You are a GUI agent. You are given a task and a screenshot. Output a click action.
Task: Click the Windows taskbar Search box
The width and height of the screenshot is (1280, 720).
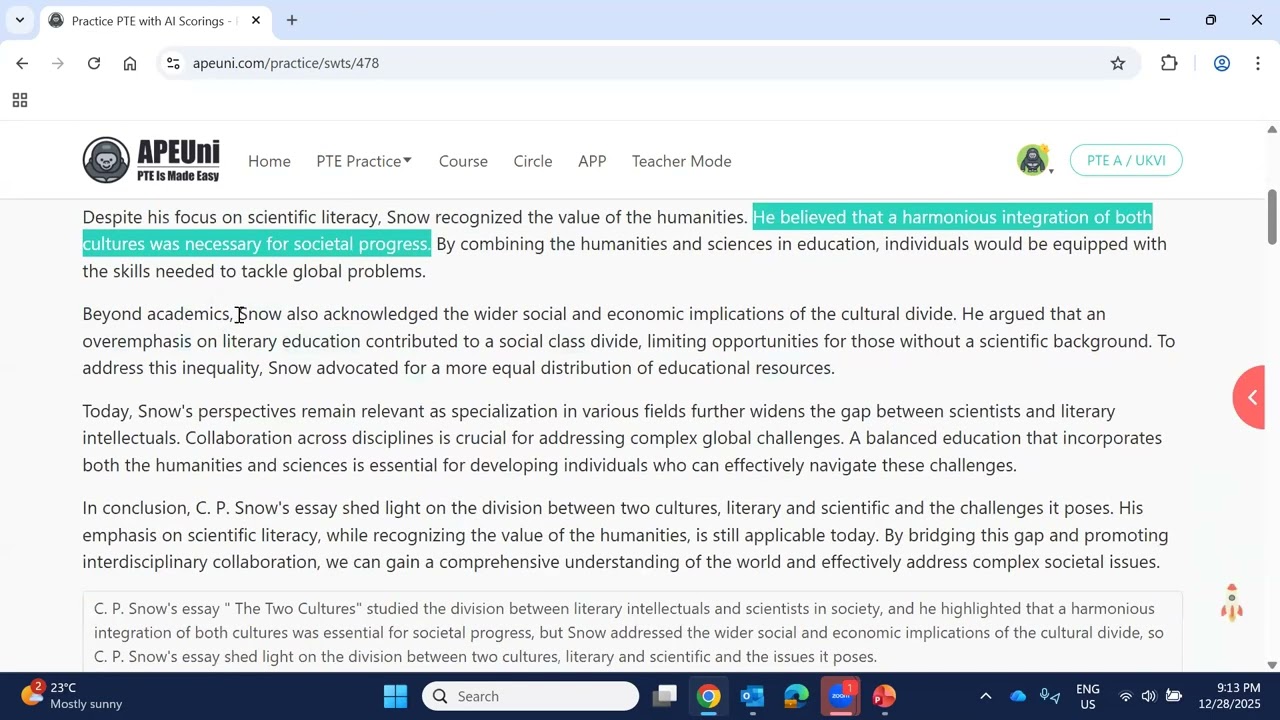530,696
